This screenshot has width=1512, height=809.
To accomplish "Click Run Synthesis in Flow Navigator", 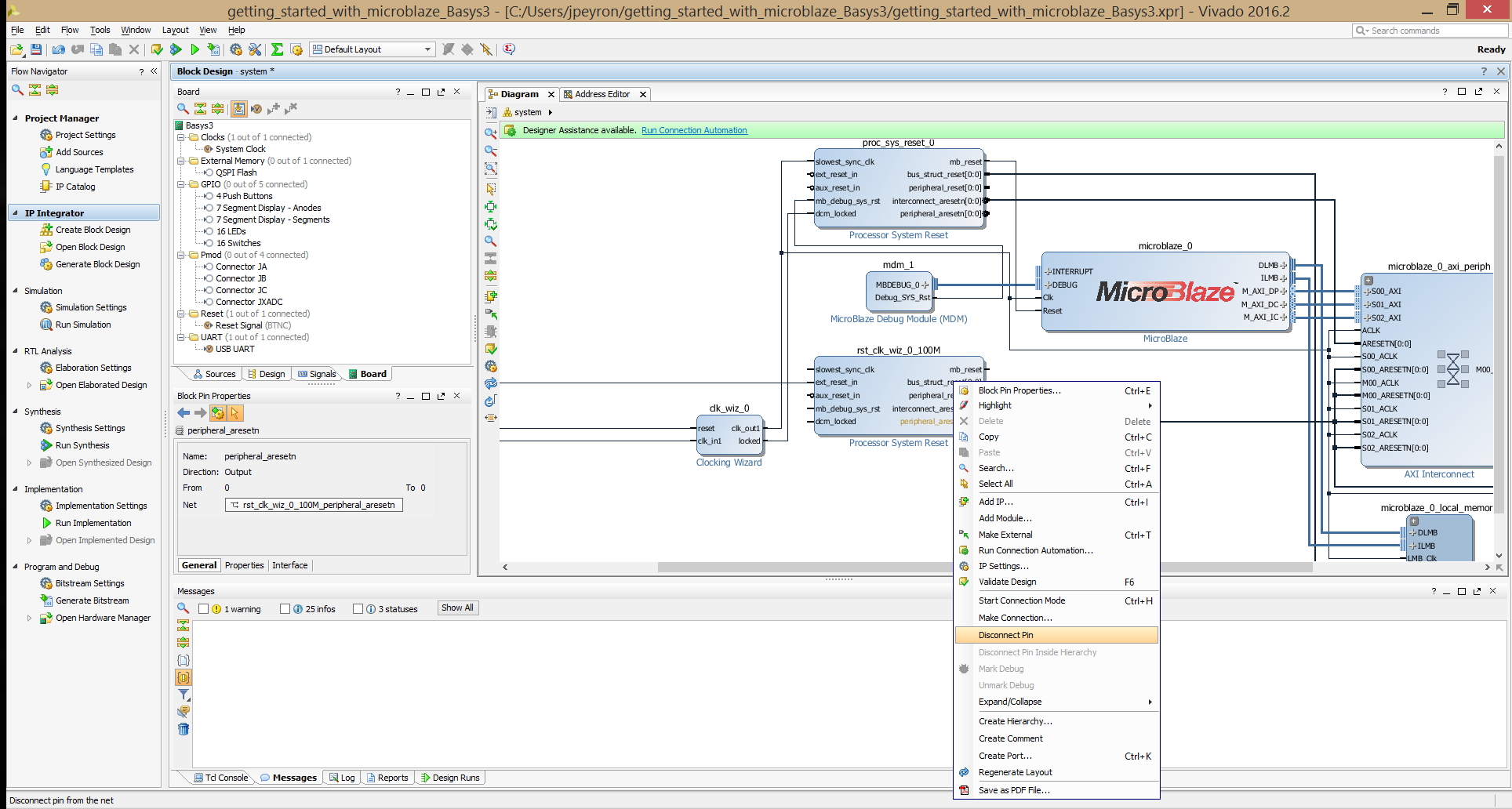I will [x=82, y=445].
